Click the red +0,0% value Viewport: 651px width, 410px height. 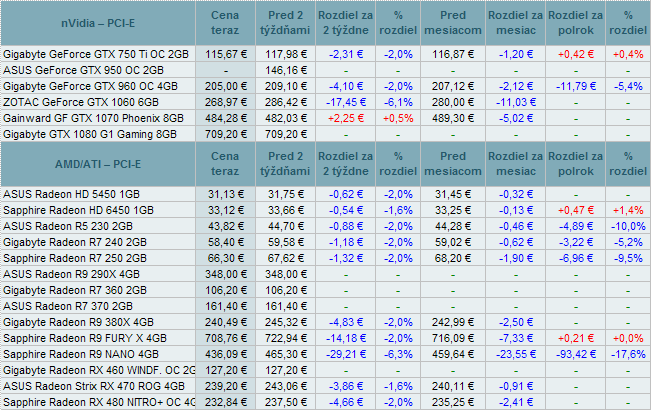point(628,338)
